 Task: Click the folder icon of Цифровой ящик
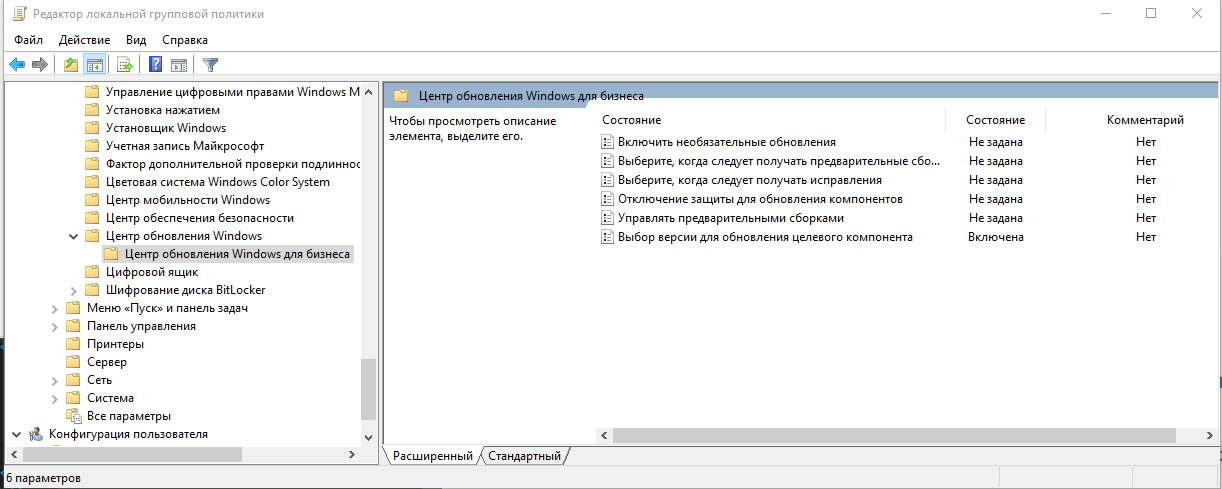pos(92,272)
